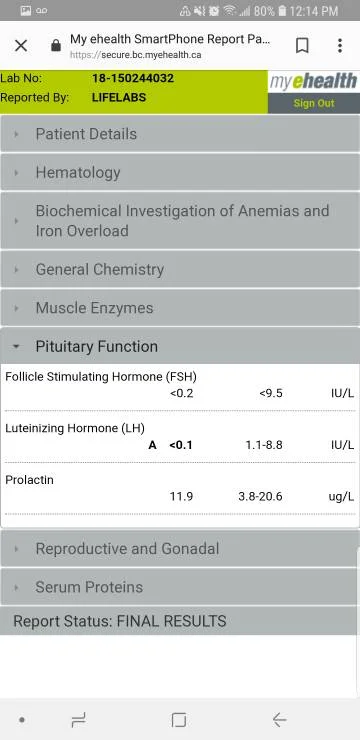Expand the General Chemistry section
This screenshot has height=740, width=360.
(x=180, y=269)
